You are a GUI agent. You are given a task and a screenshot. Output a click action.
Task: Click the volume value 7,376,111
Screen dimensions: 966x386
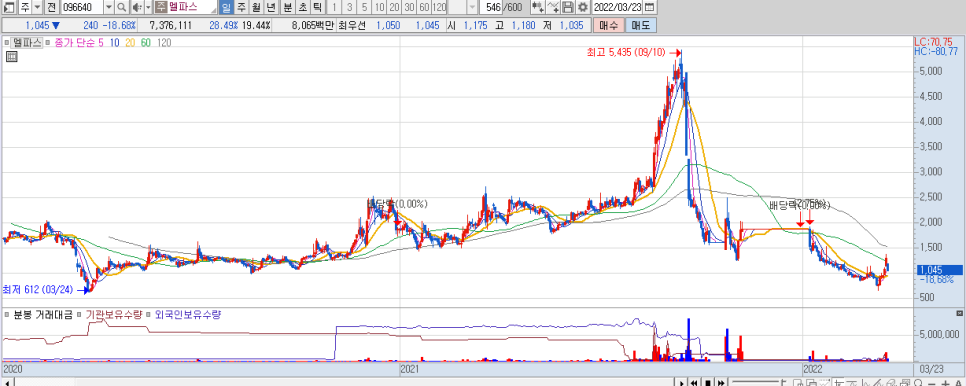171,25
